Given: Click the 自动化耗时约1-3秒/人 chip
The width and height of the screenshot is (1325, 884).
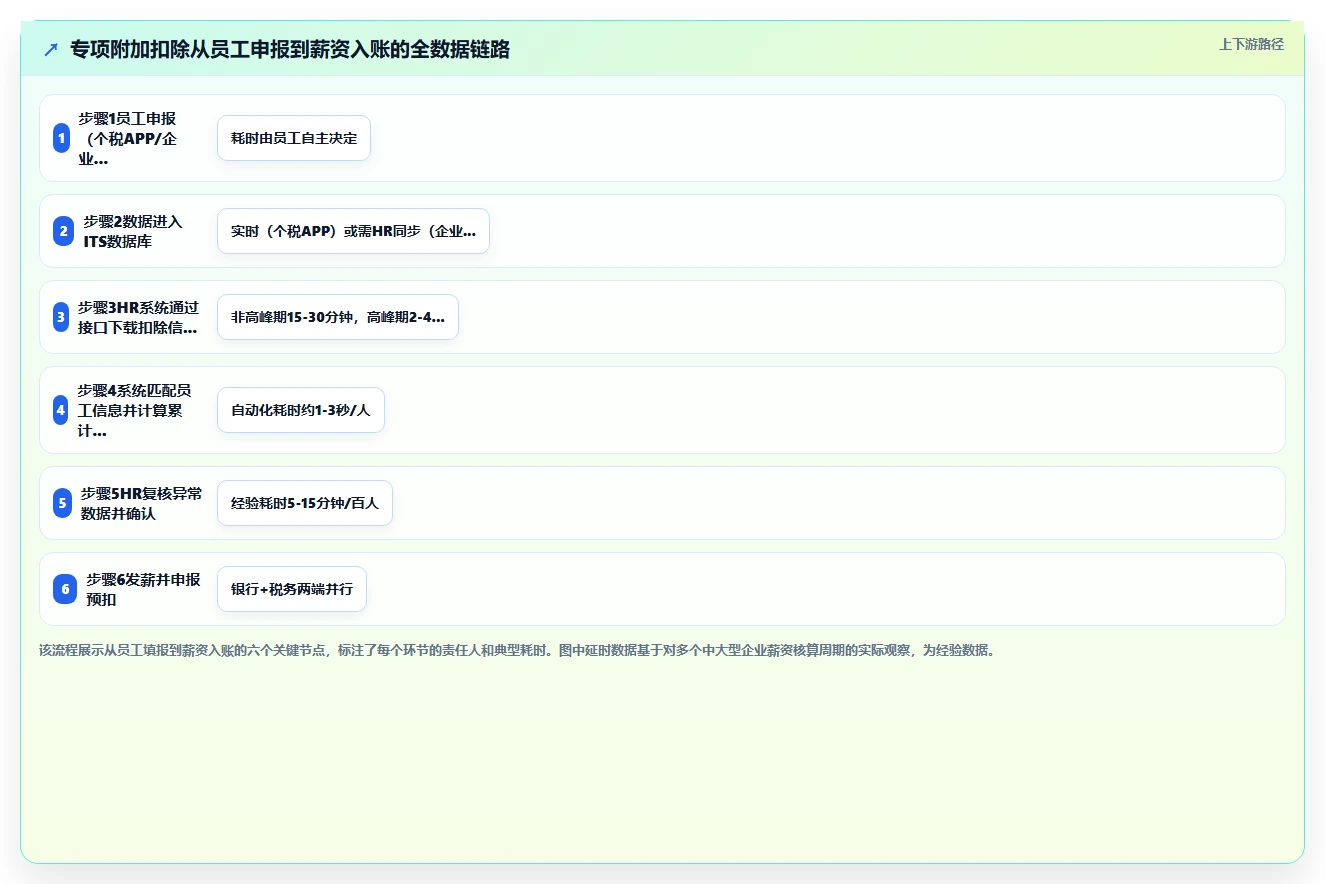Looking at the screenshot, I should point(301,410).
